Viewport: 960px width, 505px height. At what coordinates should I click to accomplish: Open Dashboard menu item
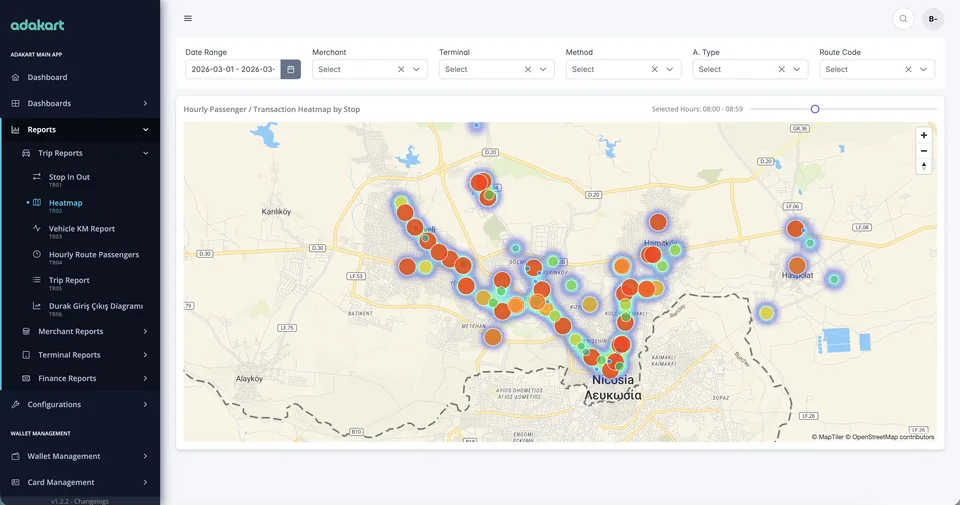80,77
